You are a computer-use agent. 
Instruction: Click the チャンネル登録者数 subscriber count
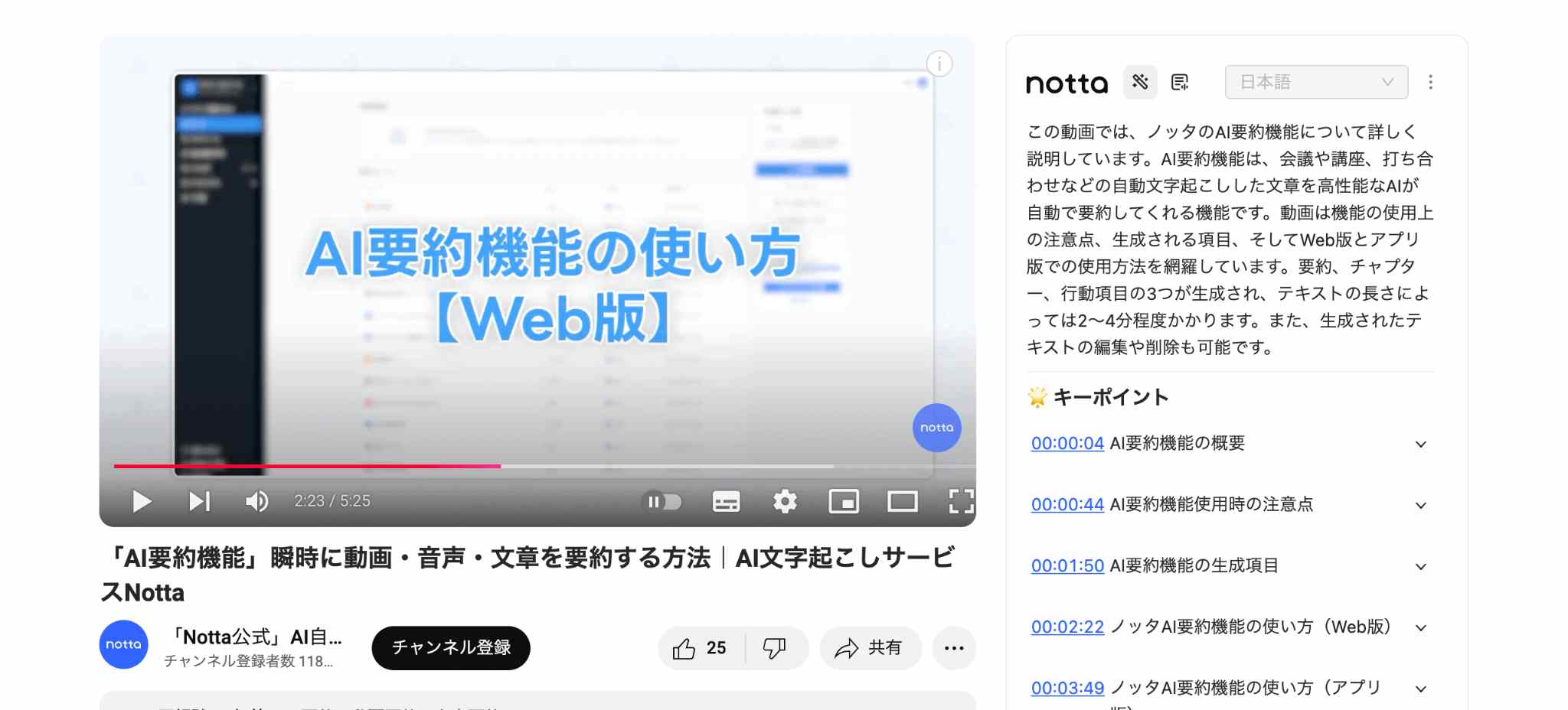pos(248,661)
